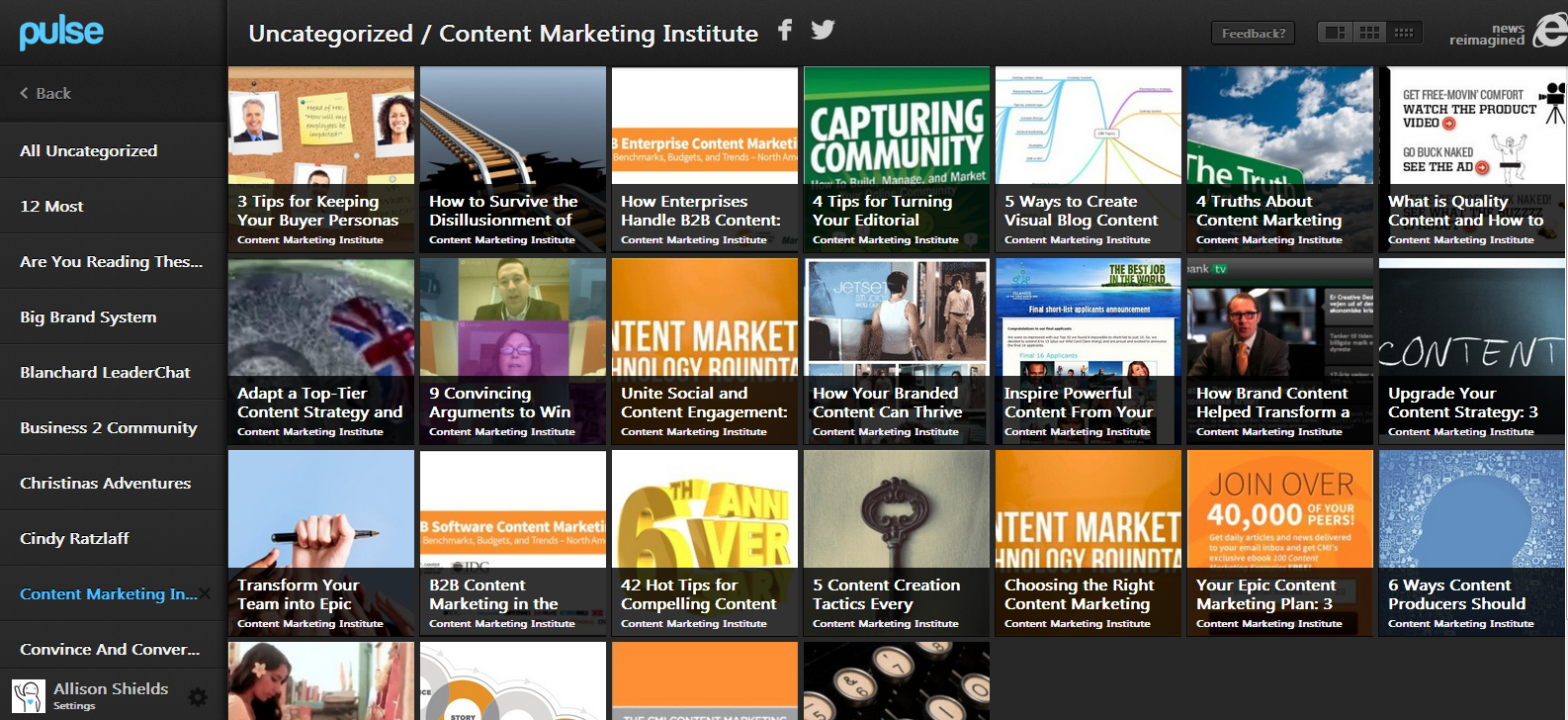Go to Business 2 Community feed
1568x720 pixels.
109,427
